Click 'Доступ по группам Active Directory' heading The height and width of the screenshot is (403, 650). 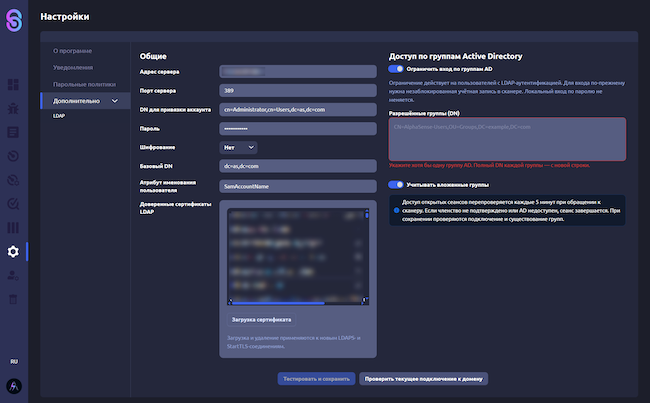(455, 56)
